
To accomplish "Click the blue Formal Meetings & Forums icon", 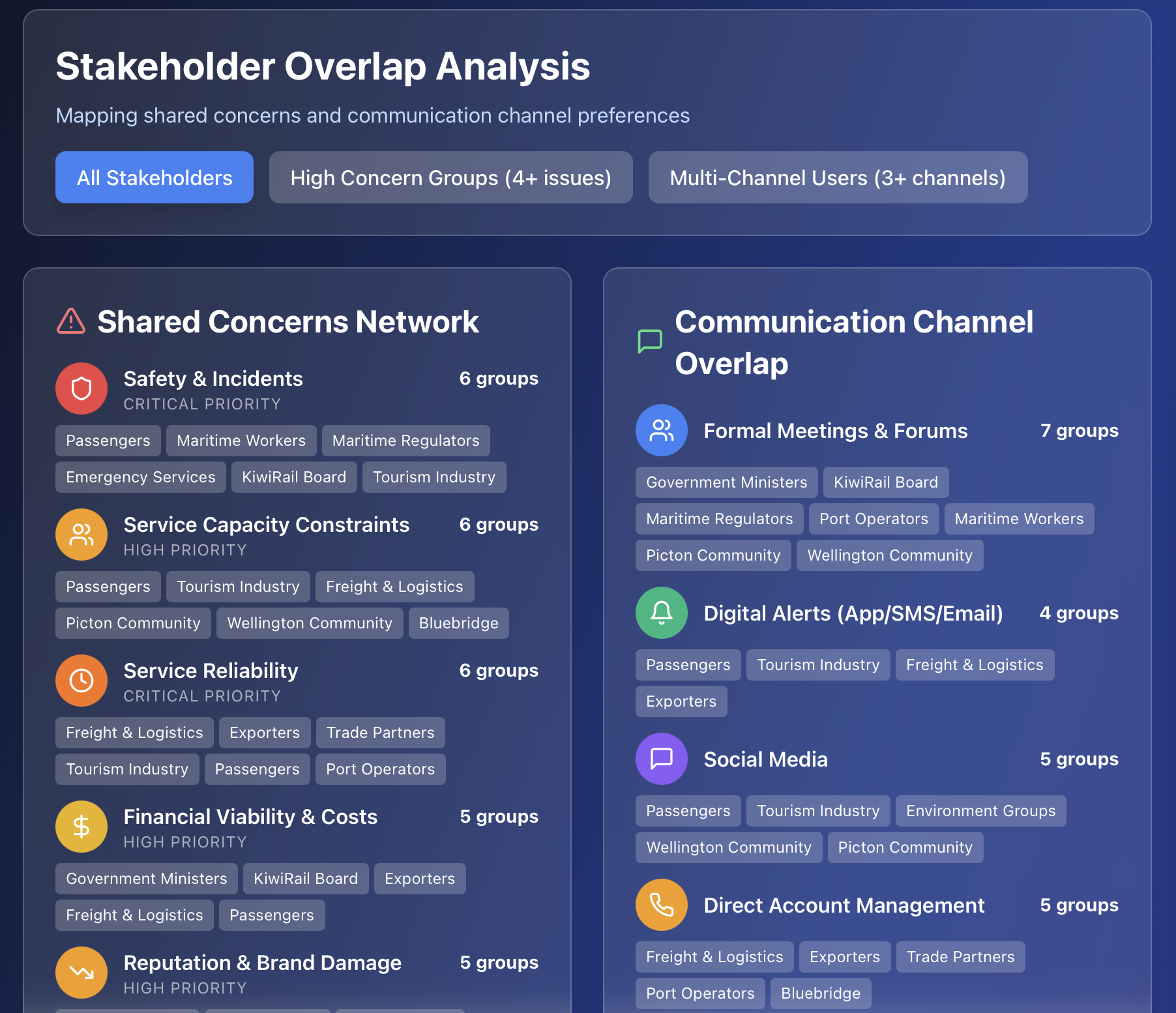I will coord(662,431).
